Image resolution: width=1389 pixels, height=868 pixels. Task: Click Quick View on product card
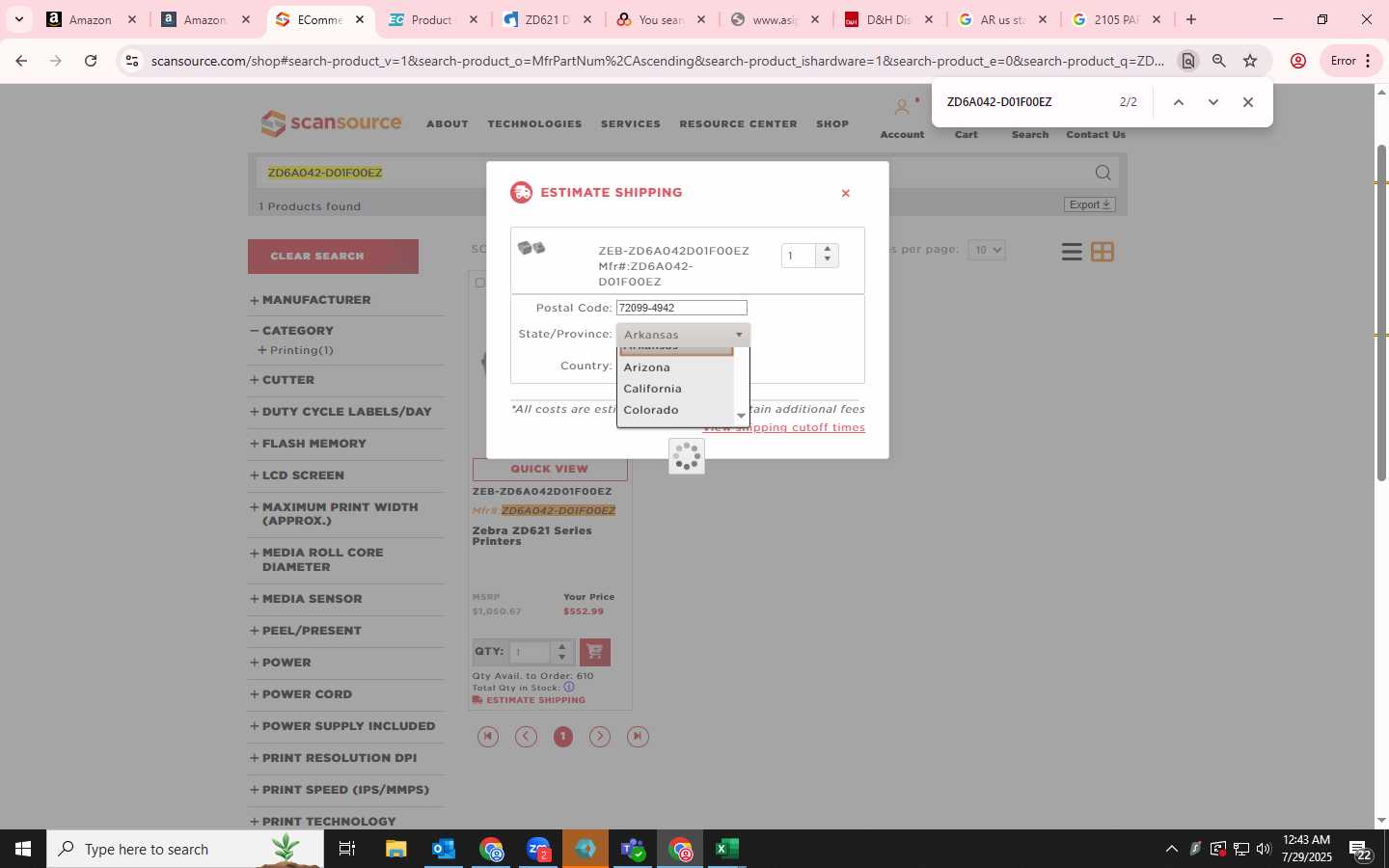coord(550,469)
